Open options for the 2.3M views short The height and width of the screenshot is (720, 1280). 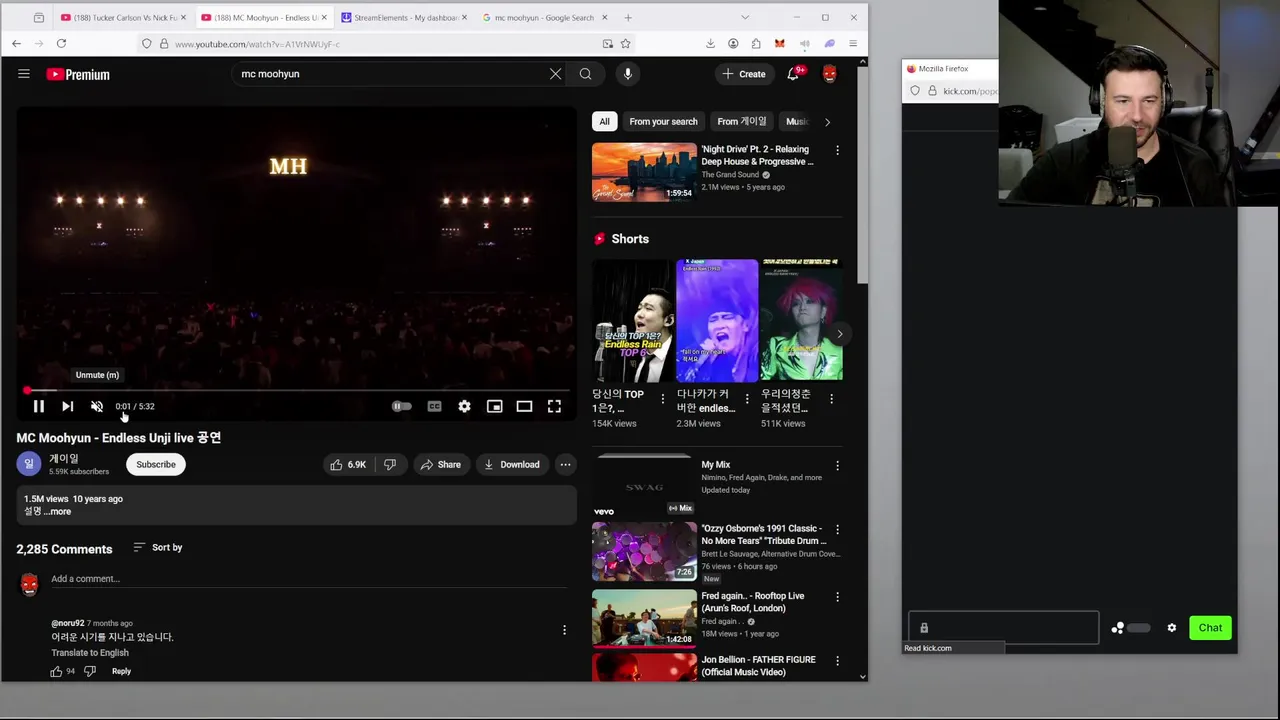[746, 398]
